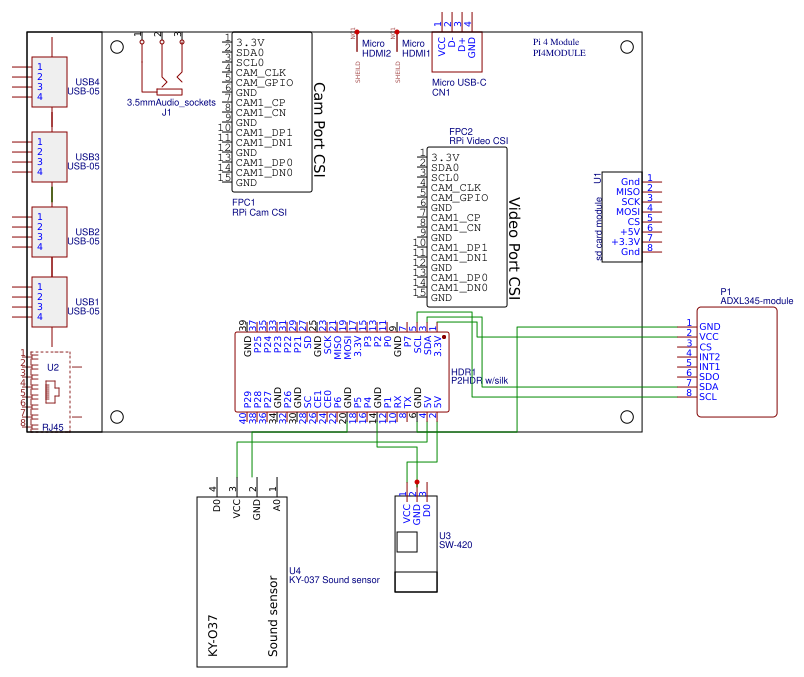Click the MISO pin label on sd card module

(628, 192)
